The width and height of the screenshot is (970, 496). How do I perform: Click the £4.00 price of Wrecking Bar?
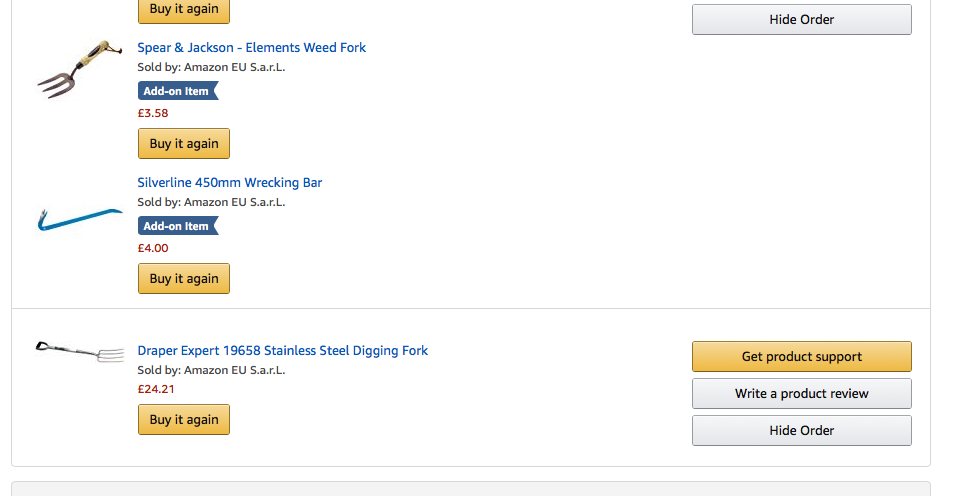coord(153,248)
